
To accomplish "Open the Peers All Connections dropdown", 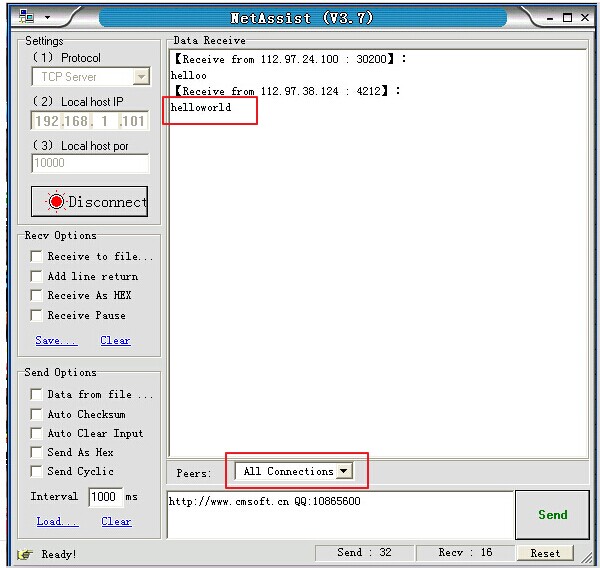I will [294, 471].
